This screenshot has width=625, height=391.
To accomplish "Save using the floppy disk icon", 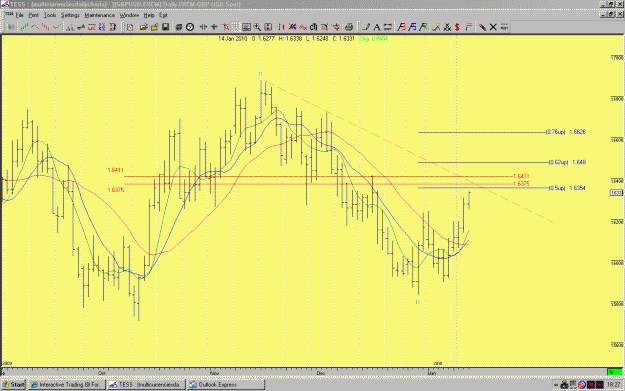I will [x=165, y=27].
